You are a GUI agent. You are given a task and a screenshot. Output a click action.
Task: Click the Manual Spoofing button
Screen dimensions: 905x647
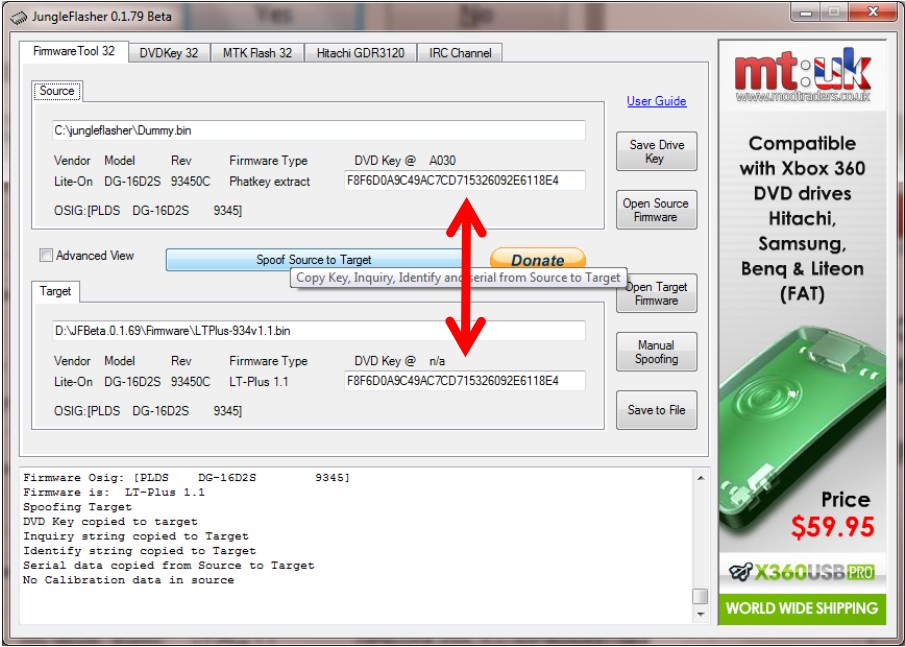pyautogui.click(x=656, y=351)
